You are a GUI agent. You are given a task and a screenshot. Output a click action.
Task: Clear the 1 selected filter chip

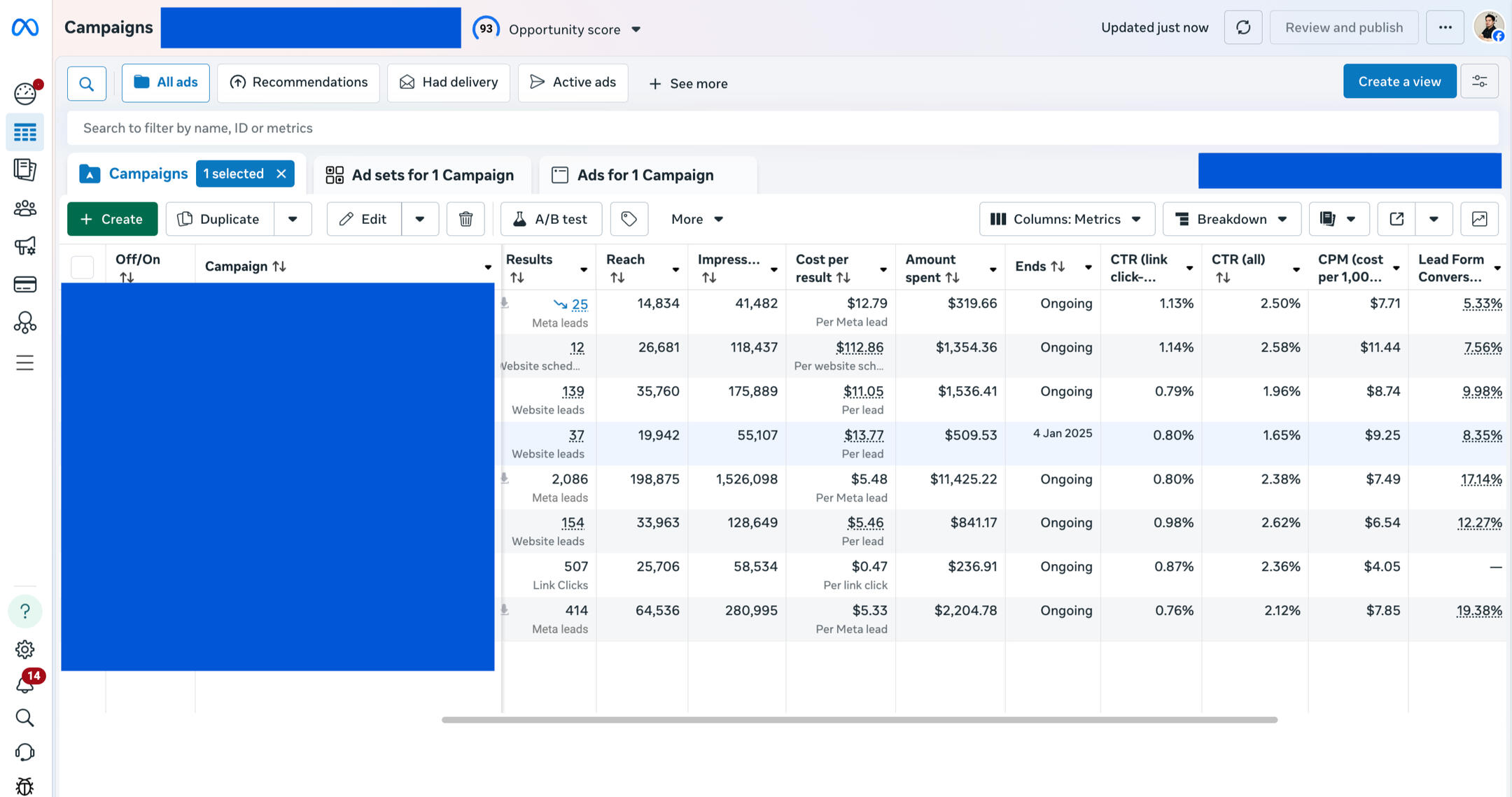[x=281, y=174]
